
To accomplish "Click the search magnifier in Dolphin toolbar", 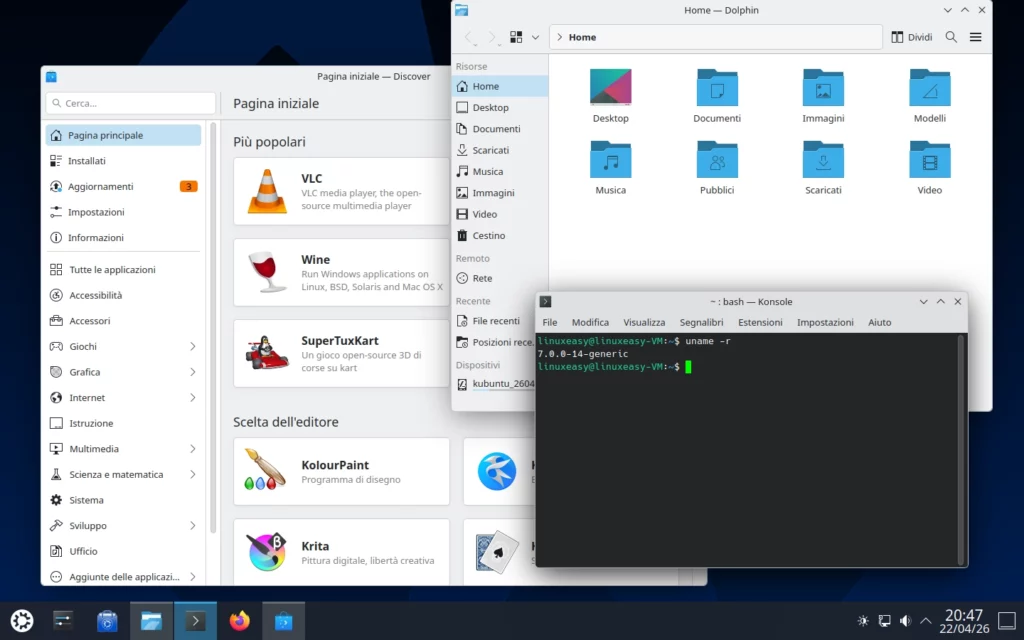I will 949,36.
